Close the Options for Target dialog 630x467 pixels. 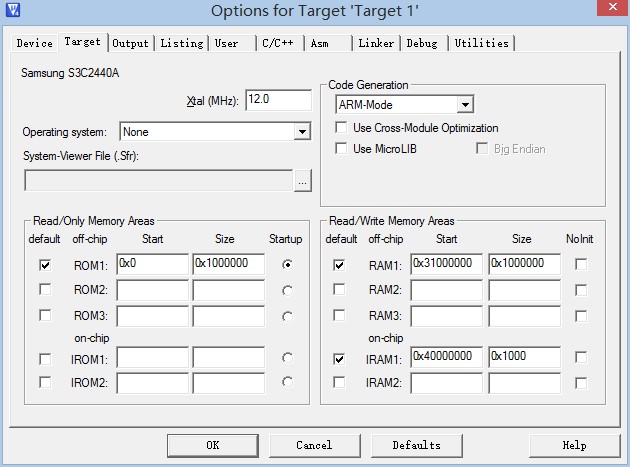click(x=612, y=7)
